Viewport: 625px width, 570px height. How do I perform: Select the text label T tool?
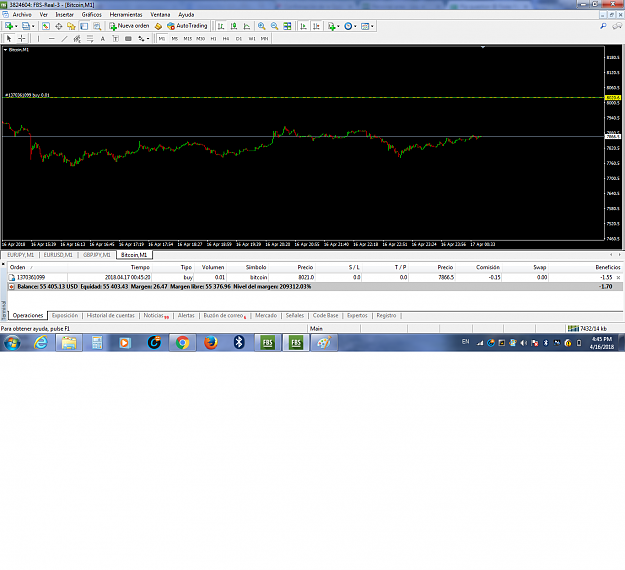(x=115, y=39)
